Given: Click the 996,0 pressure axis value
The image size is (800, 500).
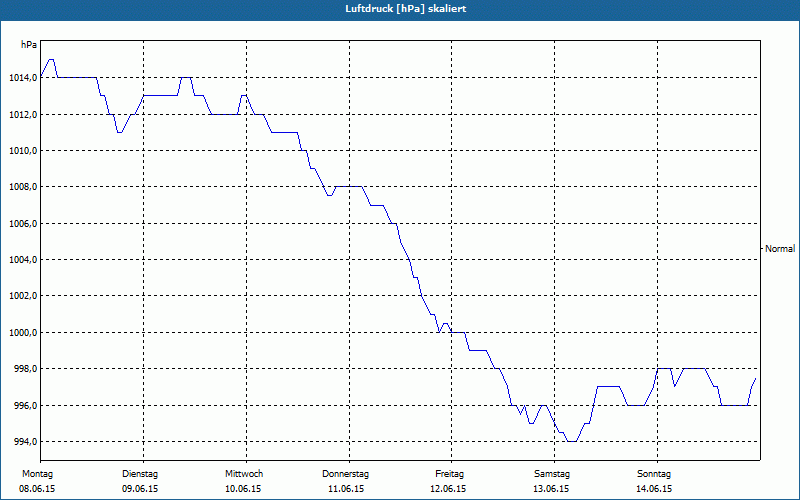Looking at the screenshot, I should (x=23, y=406).
